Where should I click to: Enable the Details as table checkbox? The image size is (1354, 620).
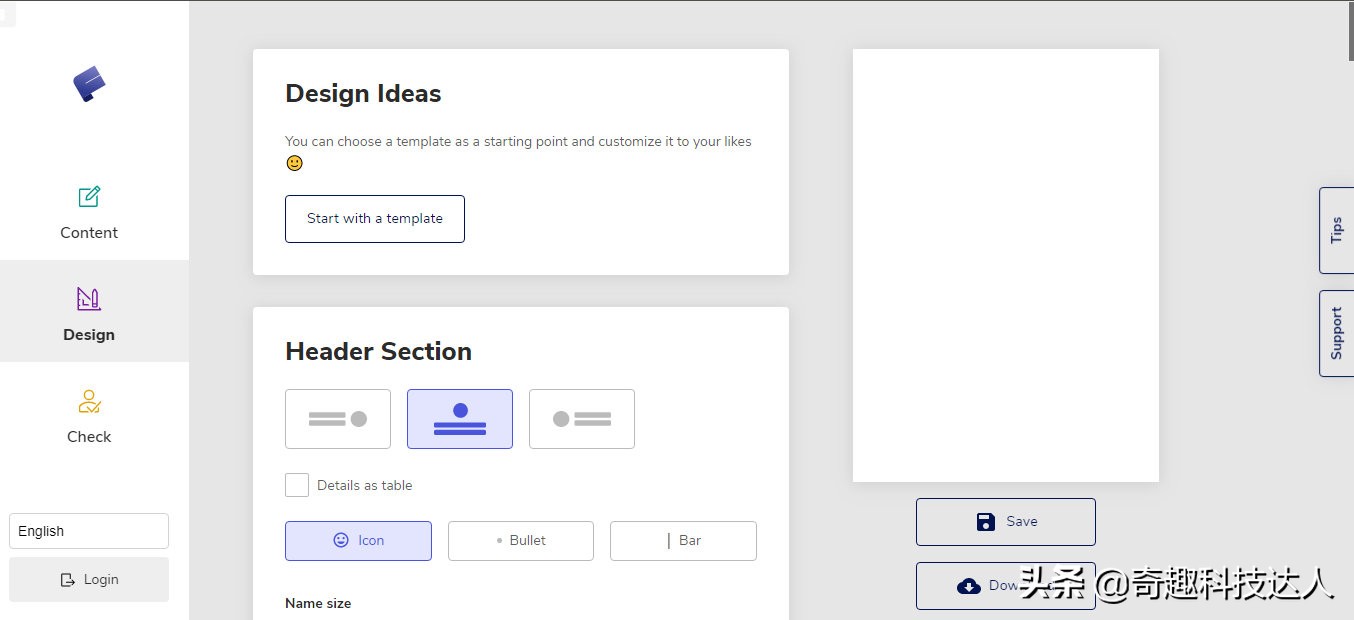[297, 485]
